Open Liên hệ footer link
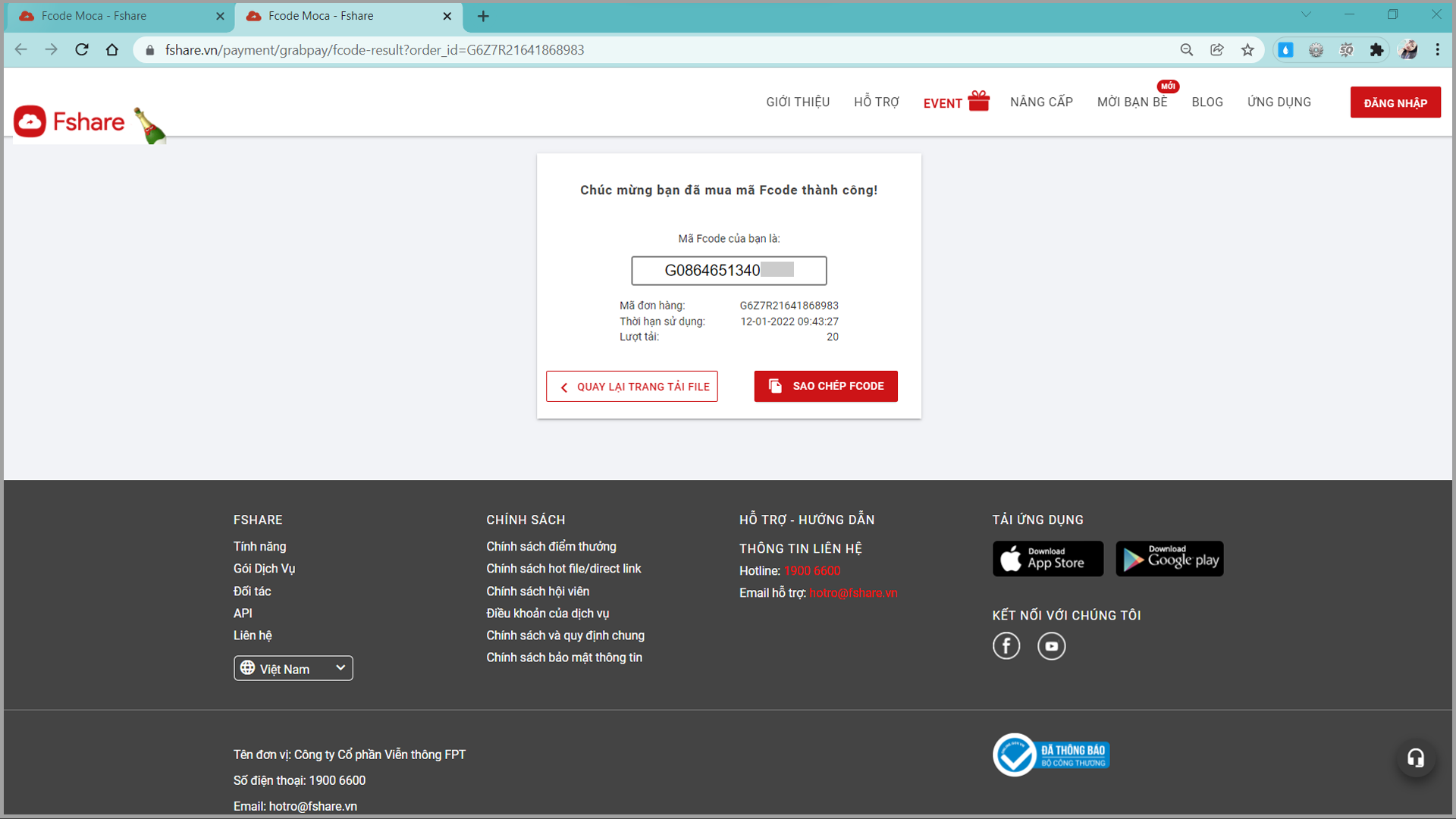This screenshot has height=819, width=1456. click(x=253, y=635)
